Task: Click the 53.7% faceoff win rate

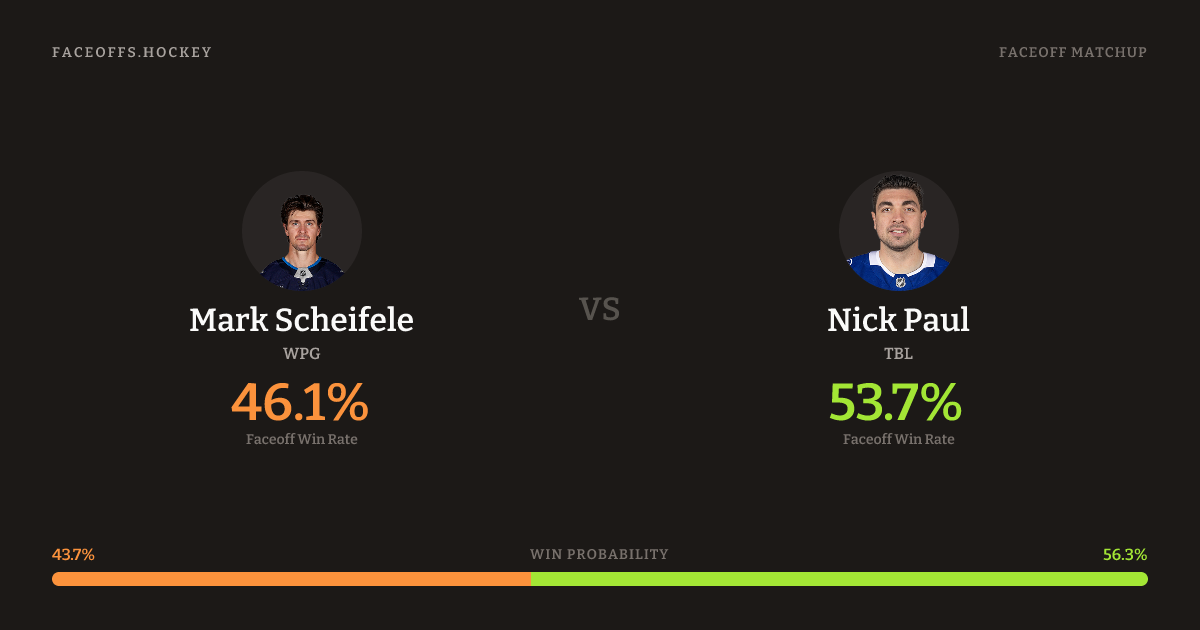Action: [896, 402]
